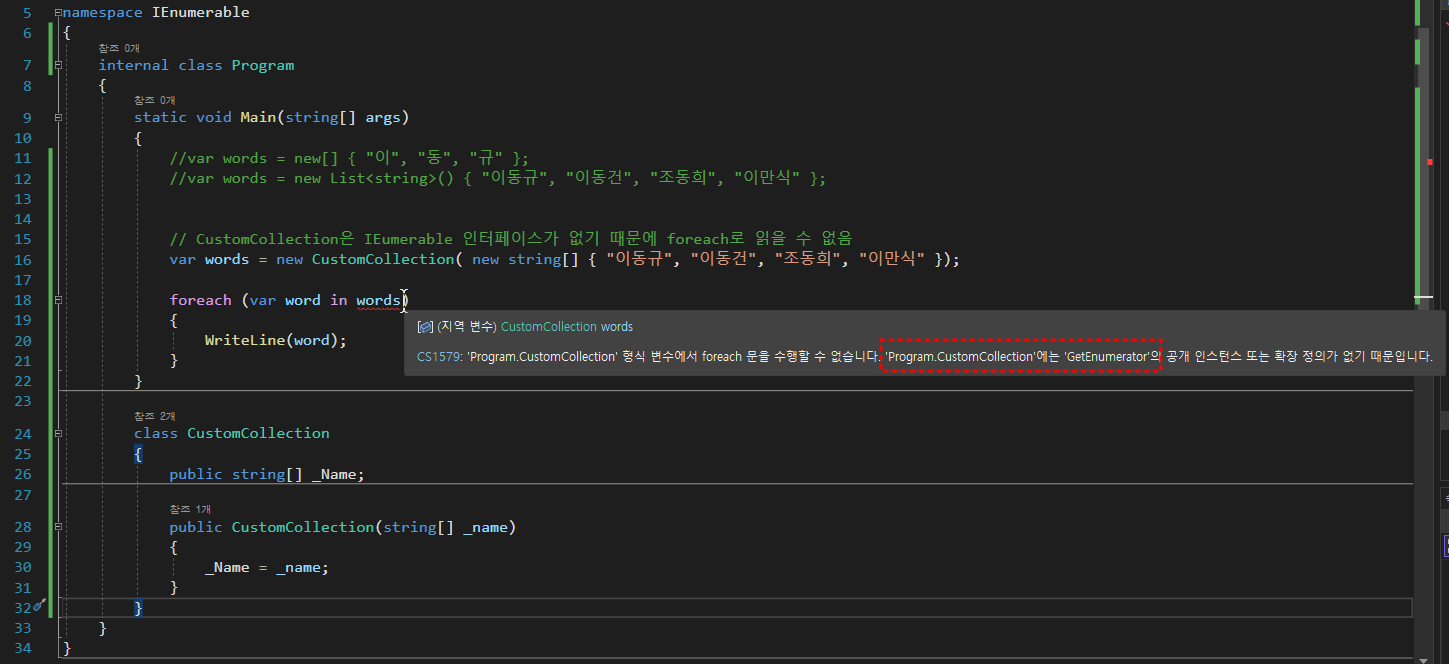Click '참조 0개' CodeLens above Main method
1449x664 pixels.
point(154,100)
